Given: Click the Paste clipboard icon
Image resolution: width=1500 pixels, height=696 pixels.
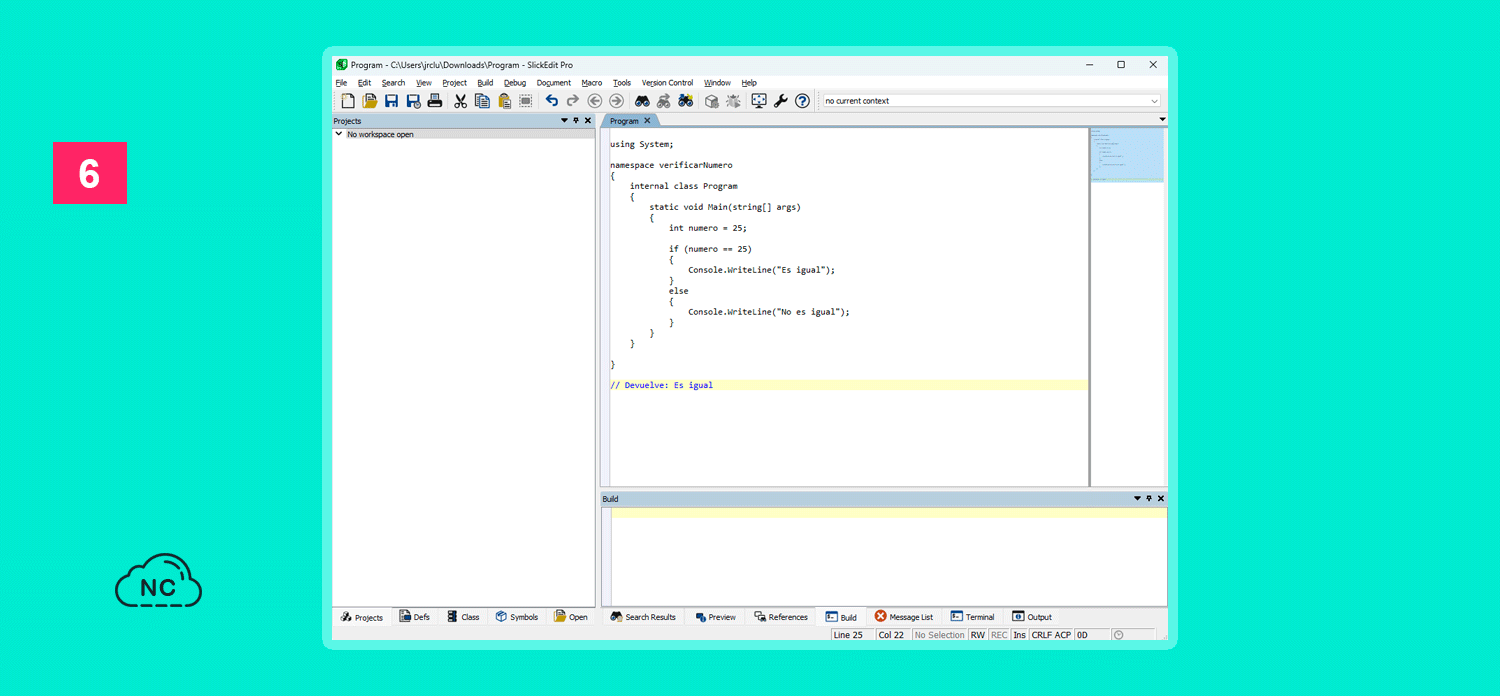Looking at the screenshot, I should (x=504, y=101).
